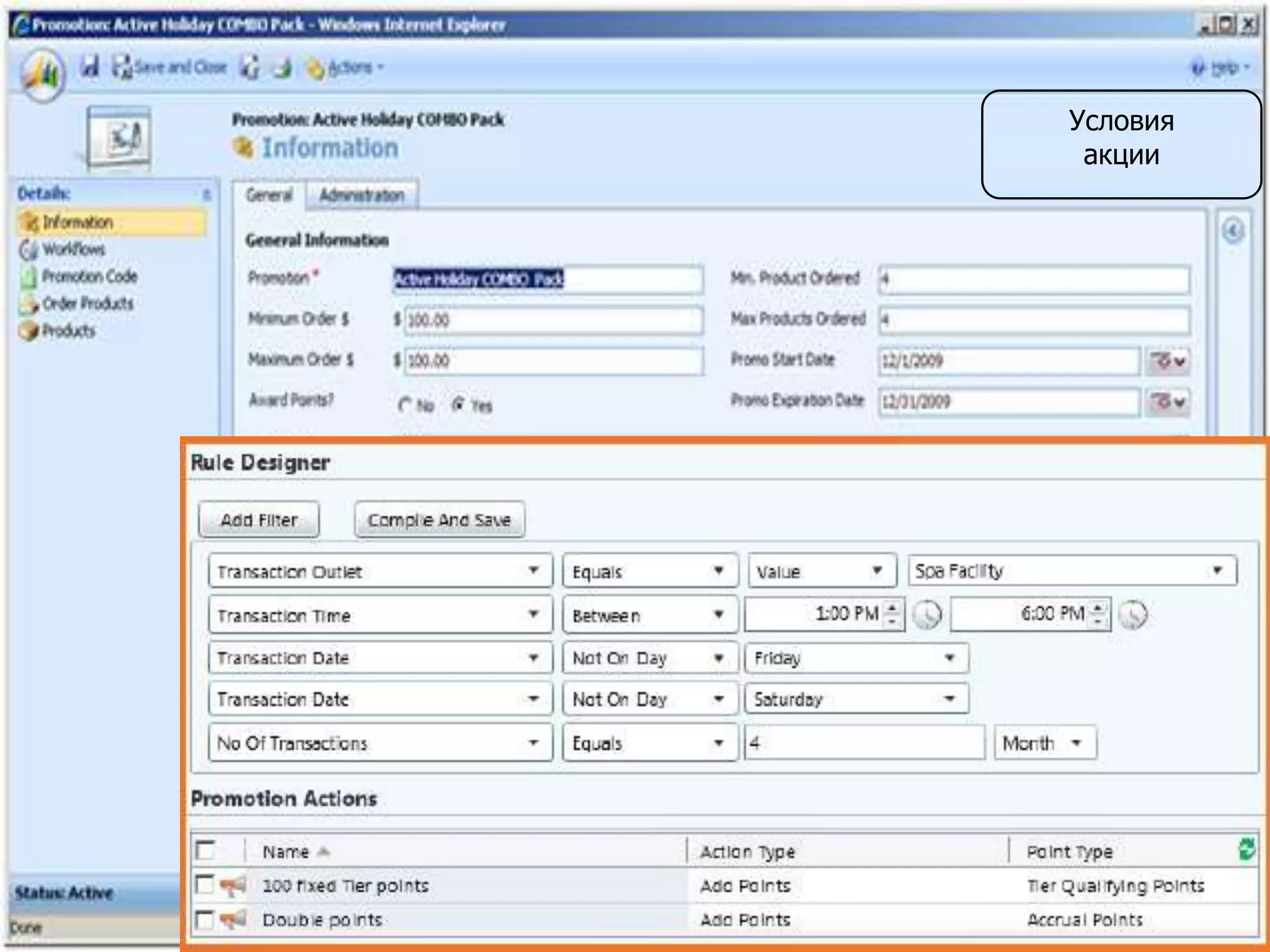The image size is (1270, 952).
Task: Click the clock icon beside 6:00 PM
Action: click(1133, 615)
